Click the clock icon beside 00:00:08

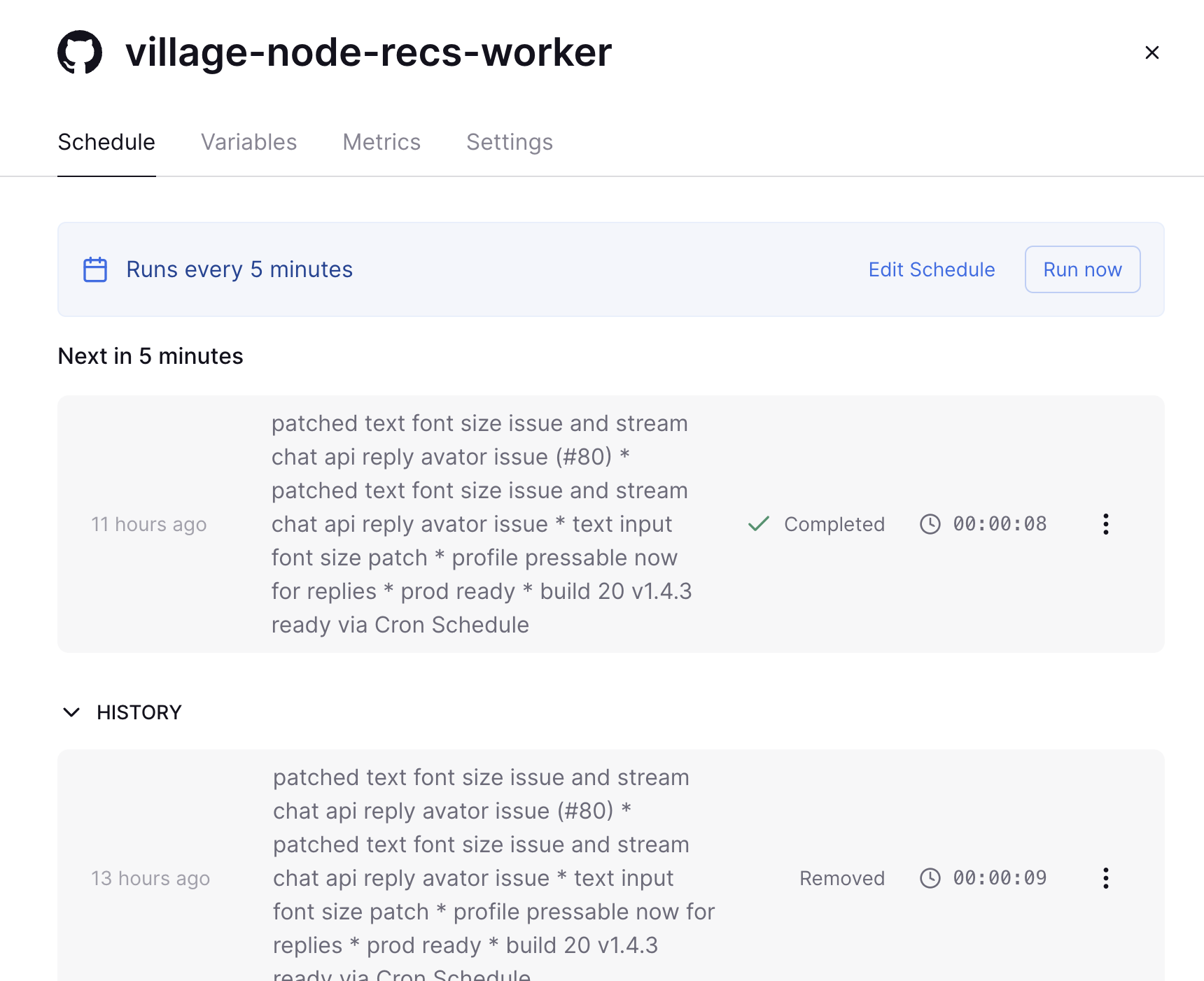930,524
